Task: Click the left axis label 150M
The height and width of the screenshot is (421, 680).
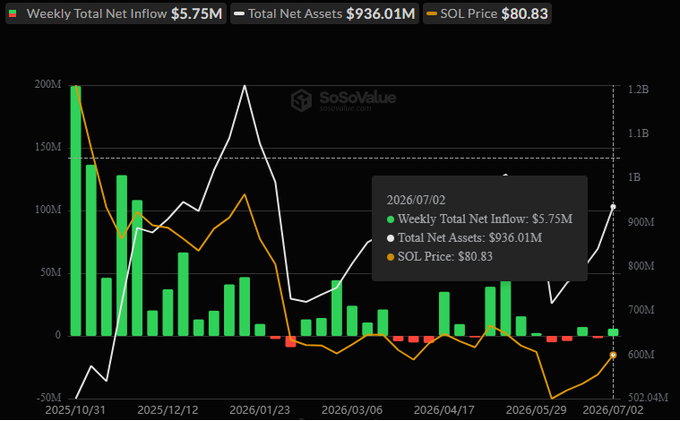Action: coord(48,147)
